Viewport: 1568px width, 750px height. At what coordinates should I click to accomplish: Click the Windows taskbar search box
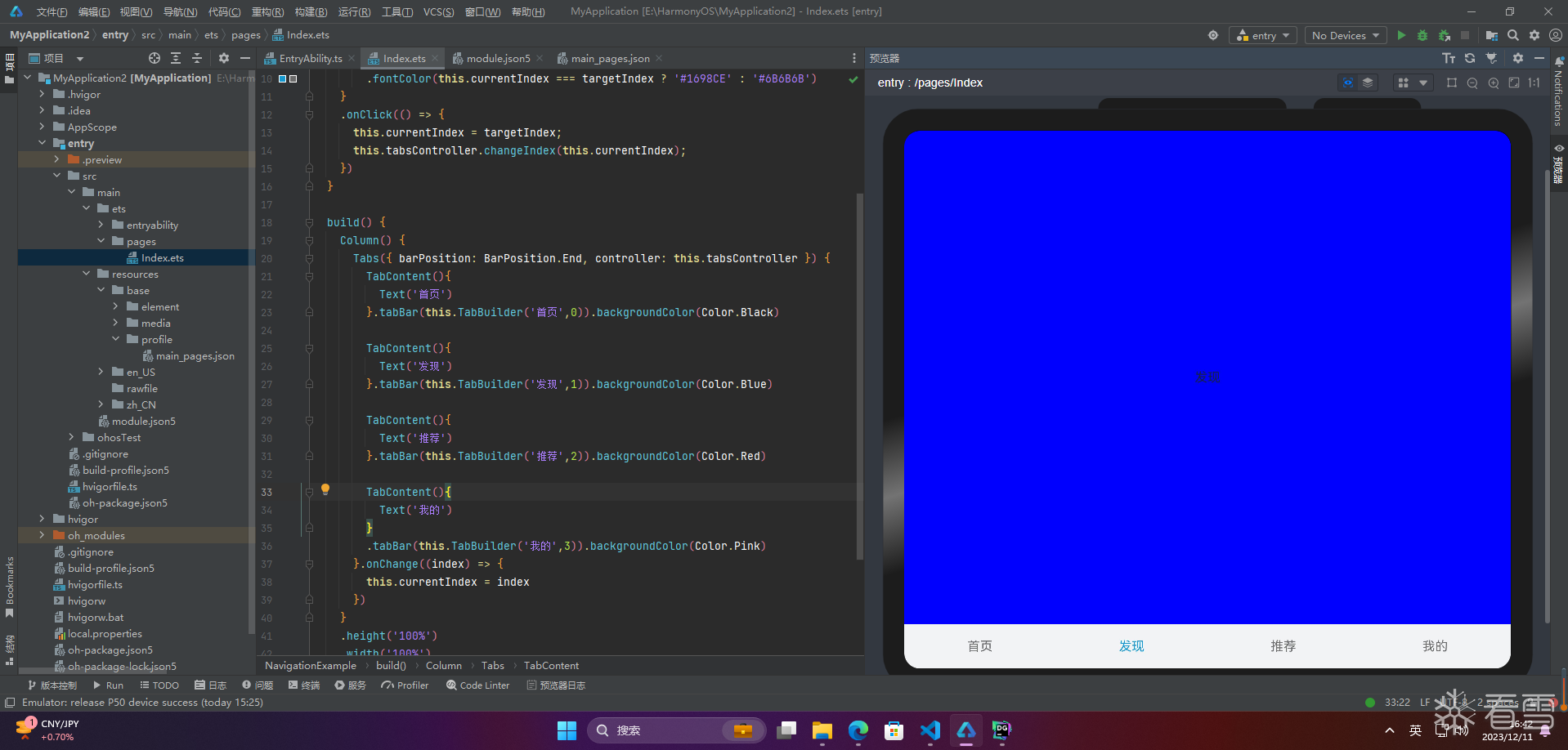[x=677, y=730]
